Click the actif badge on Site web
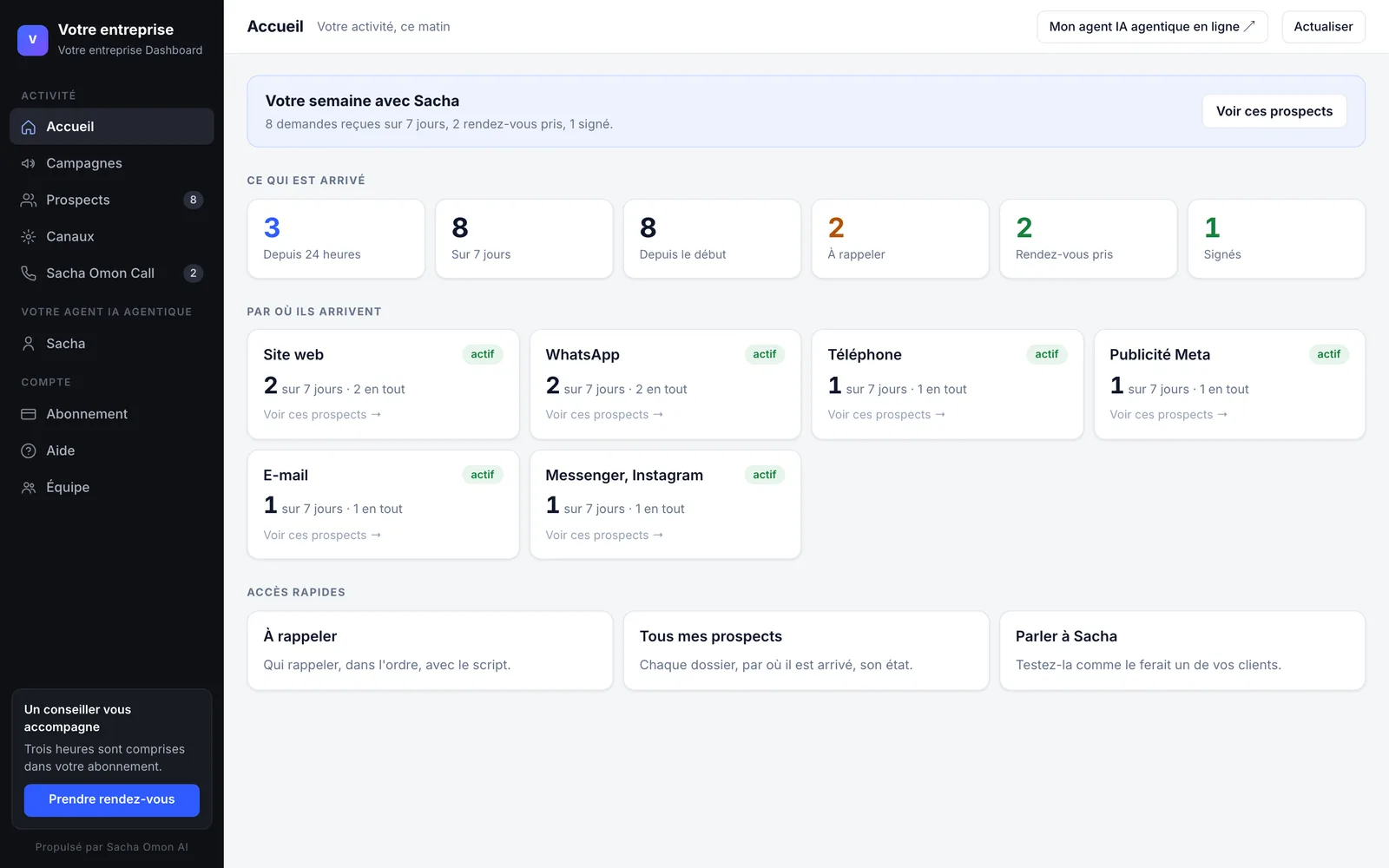The image size is (1389, 868). click(483, 354)
